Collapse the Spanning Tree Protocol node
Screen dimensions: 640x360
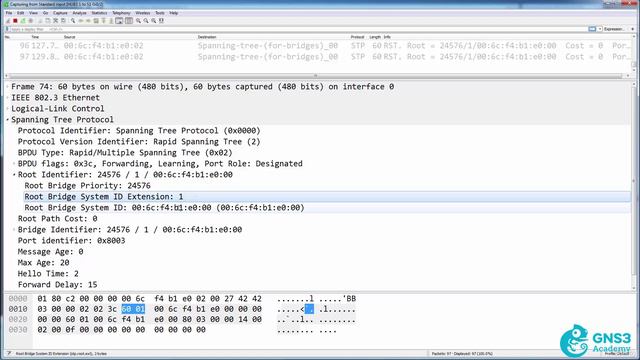tap(7, 120)
